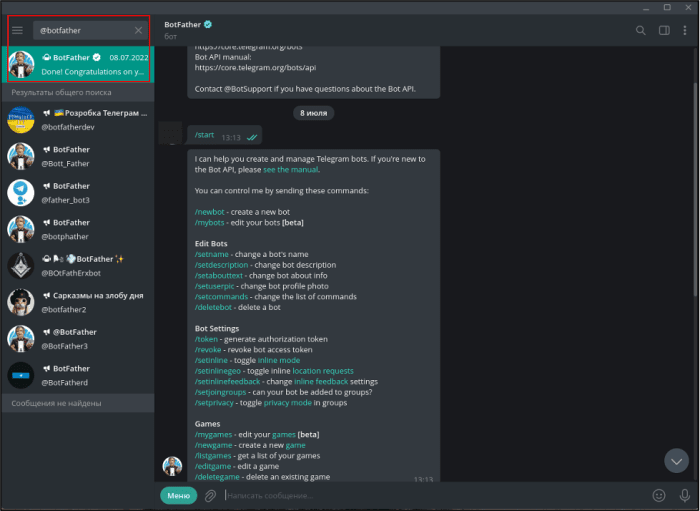Open the three-dot chat options menu
The image size is (700, 511).
685,30
